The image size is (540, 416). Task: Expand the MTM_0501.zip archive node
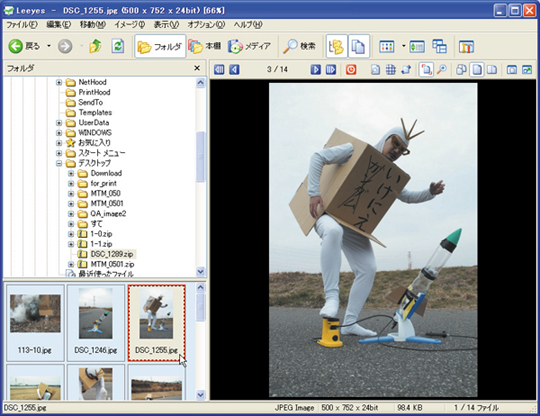[71, 264]
